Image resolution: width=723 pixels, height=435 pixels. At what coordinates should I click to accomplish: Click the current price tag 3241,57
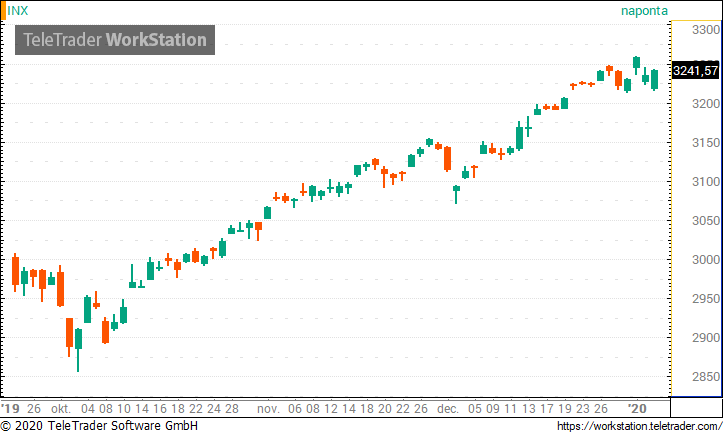pos(695,71)
